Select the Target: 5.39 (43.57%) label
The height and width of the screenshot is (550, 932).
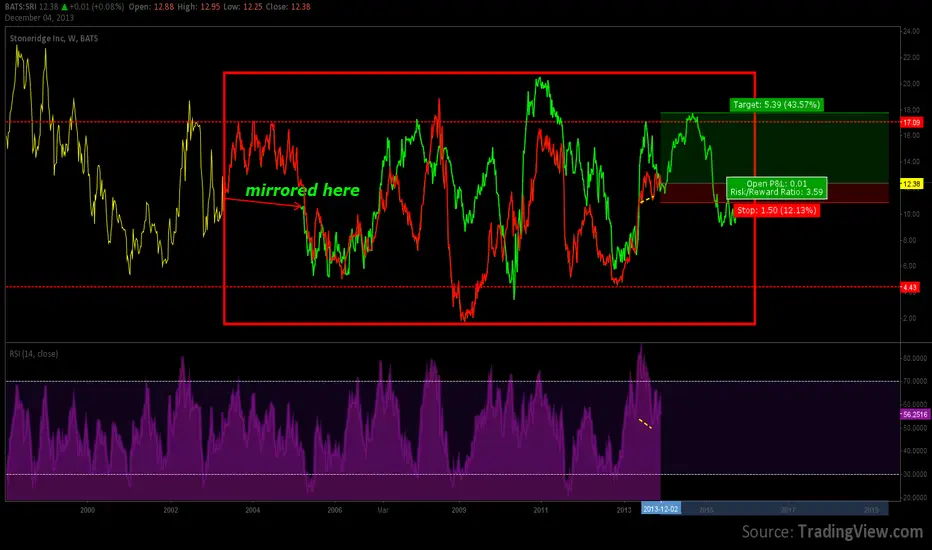(776, 105)
